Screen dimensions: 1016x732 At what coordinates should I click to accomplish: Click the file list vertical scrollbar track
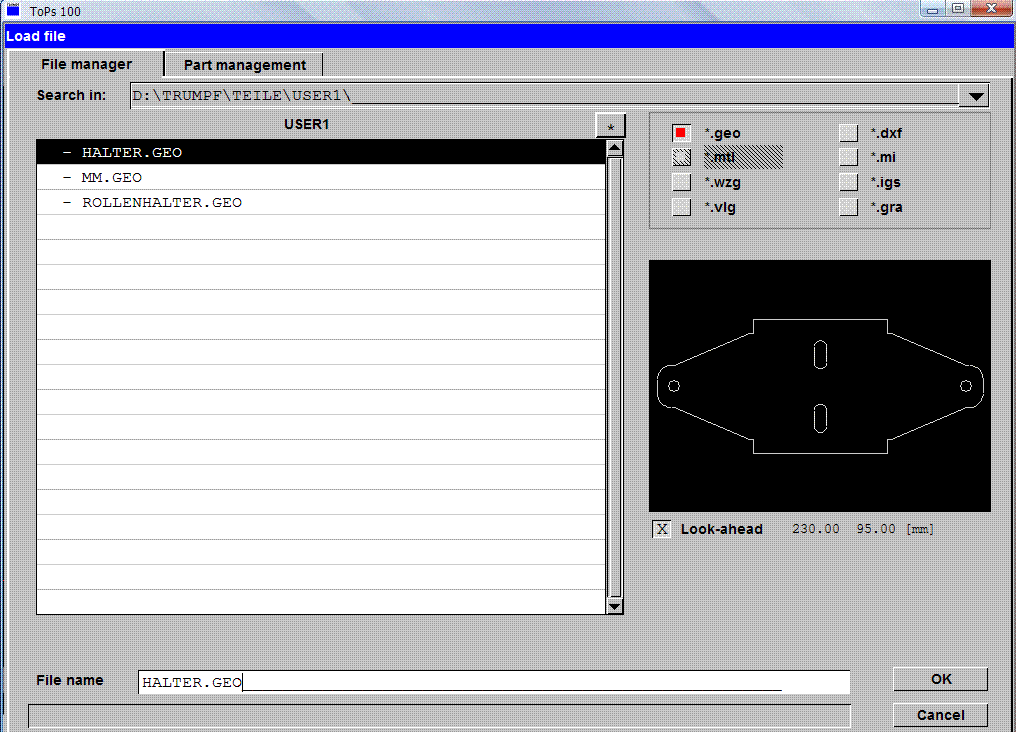coord(614,377)
